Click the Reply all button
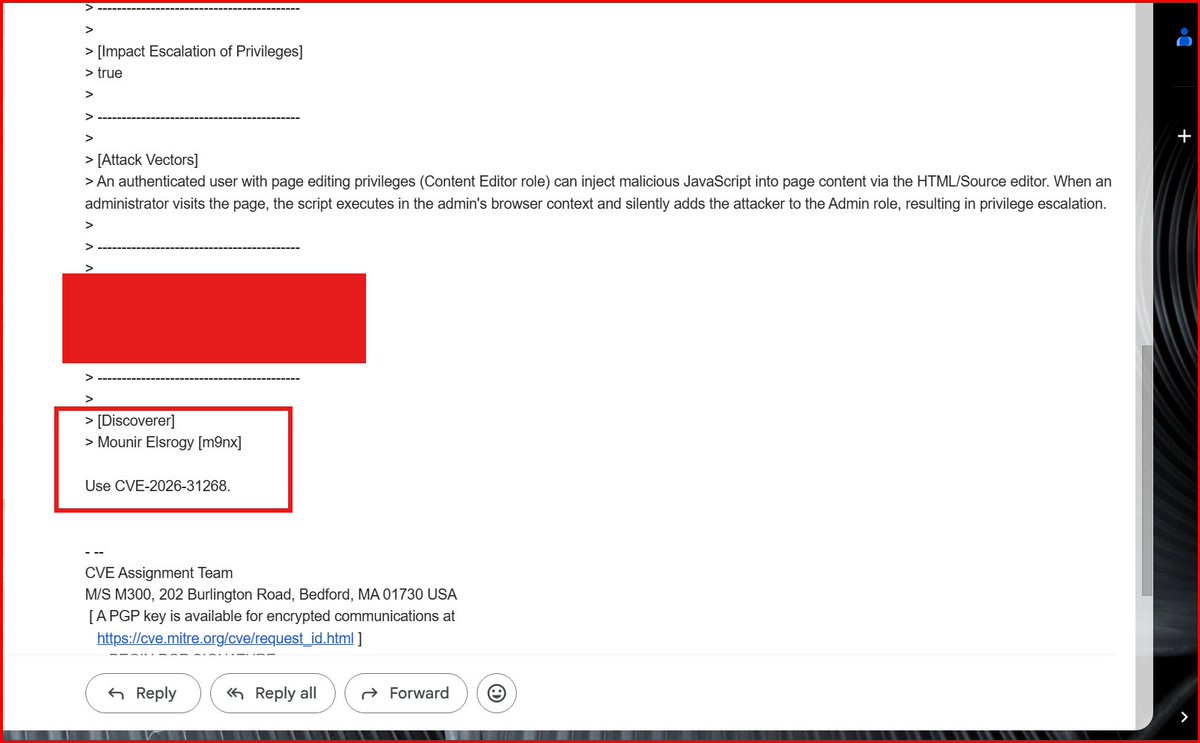 click(x=273, y=693)
